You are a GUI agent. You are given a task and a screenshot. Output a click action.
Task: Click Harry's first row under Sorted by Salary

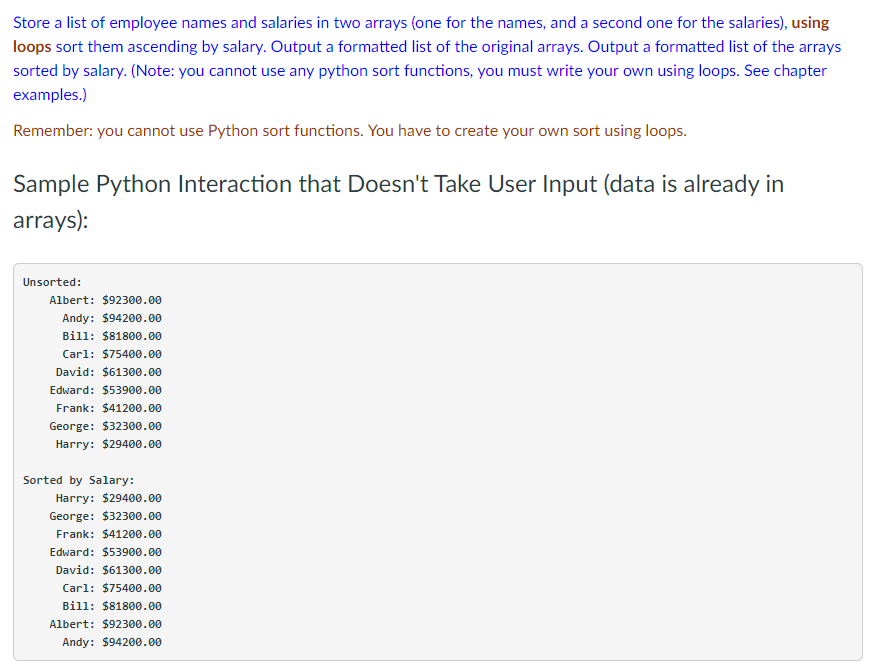pyautogui.click(x=108, y=498)
